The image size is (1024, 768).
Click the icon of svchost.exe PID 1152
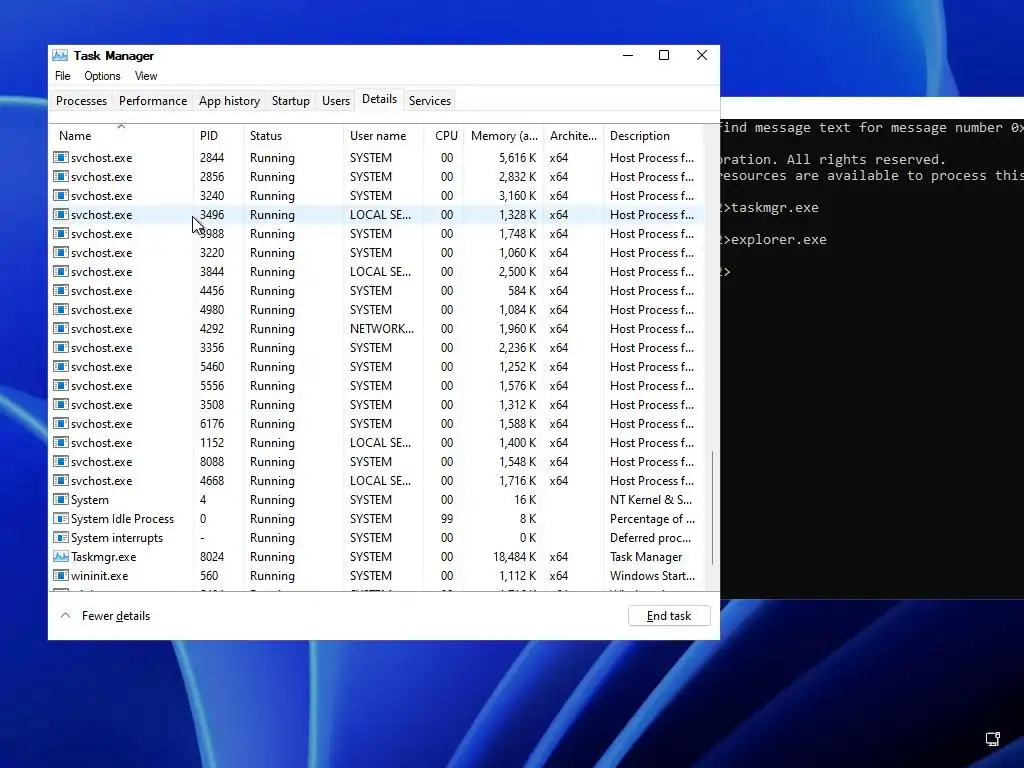pos(61,442)
